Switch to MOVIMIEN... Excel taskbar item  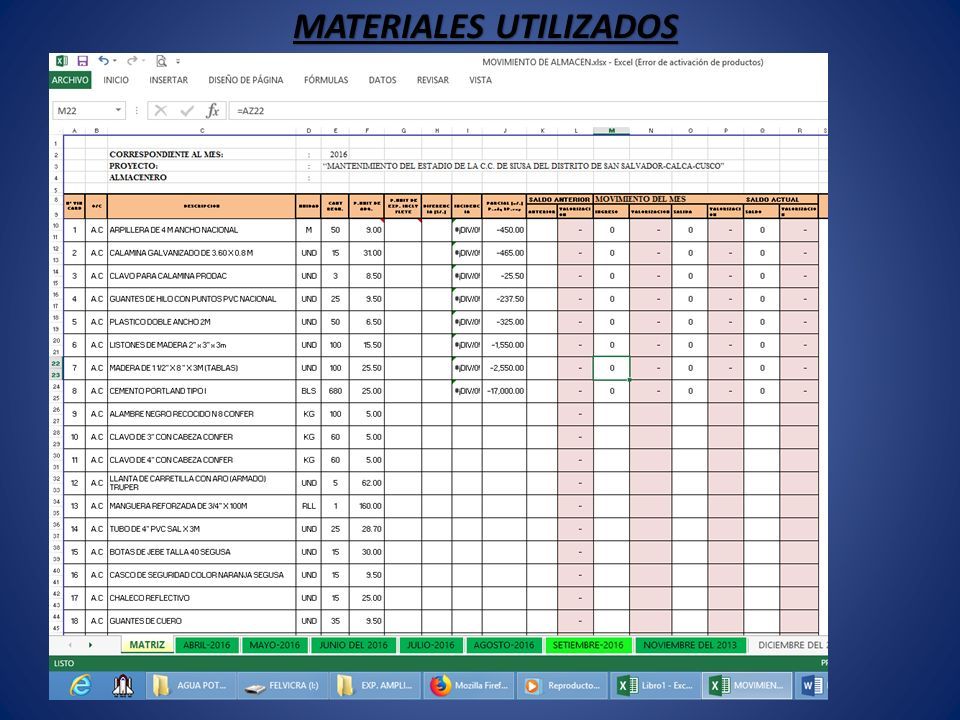point(748,686)
